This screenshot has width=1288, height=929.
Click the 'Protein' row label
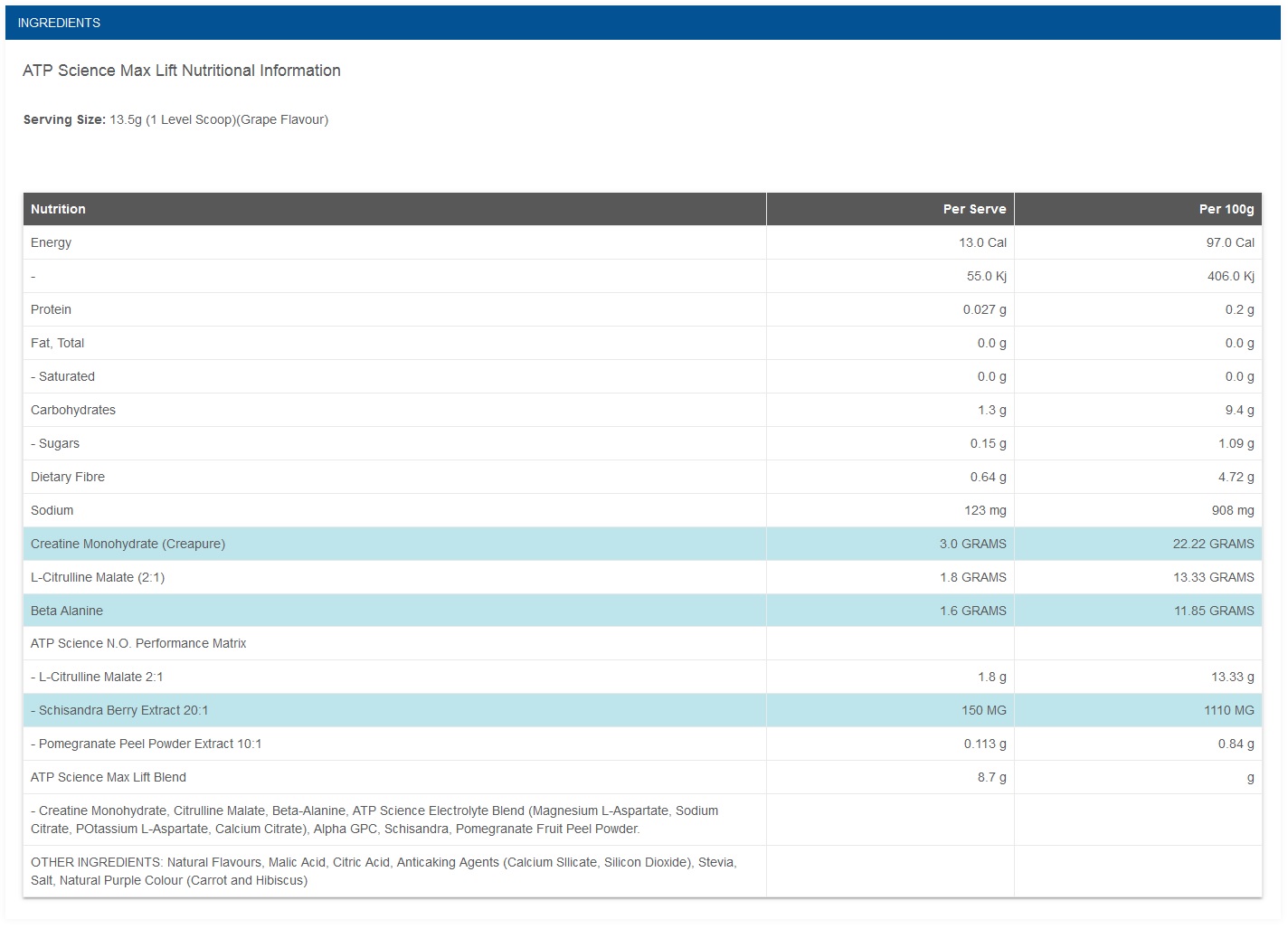(51, 309)
